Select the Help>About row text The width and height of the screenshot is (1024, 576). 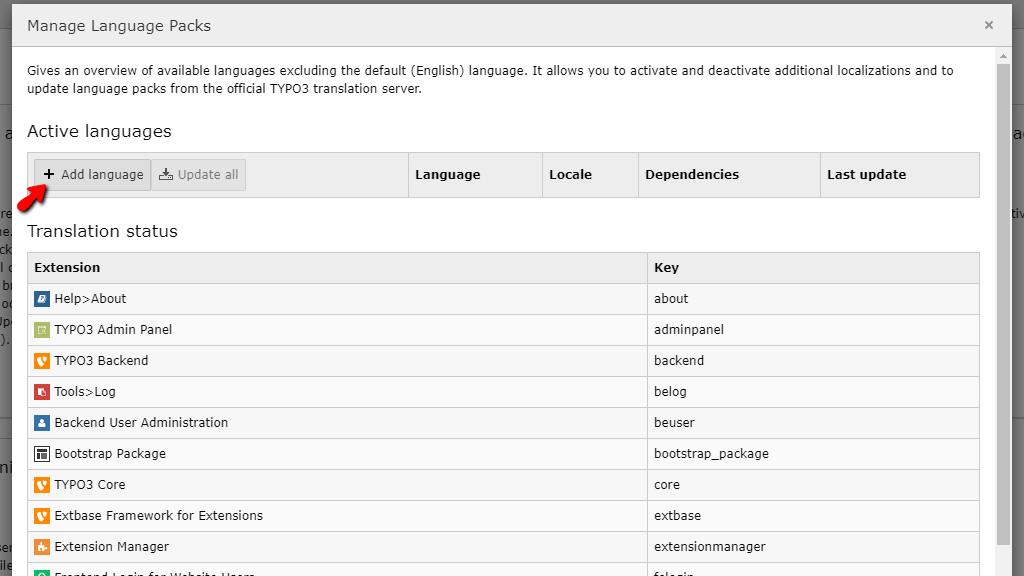point(90,298)
